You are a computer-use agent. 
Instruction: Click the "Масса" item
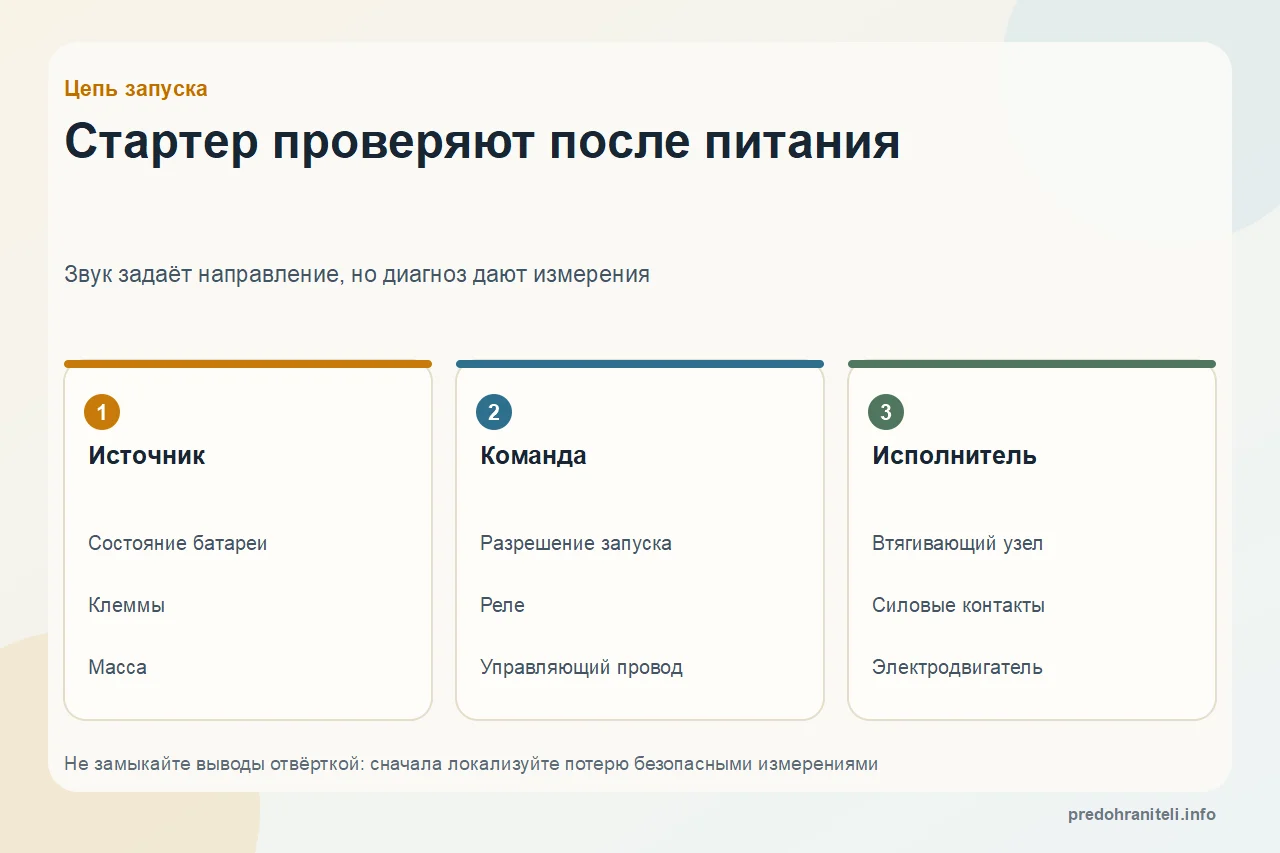[117, 667]
